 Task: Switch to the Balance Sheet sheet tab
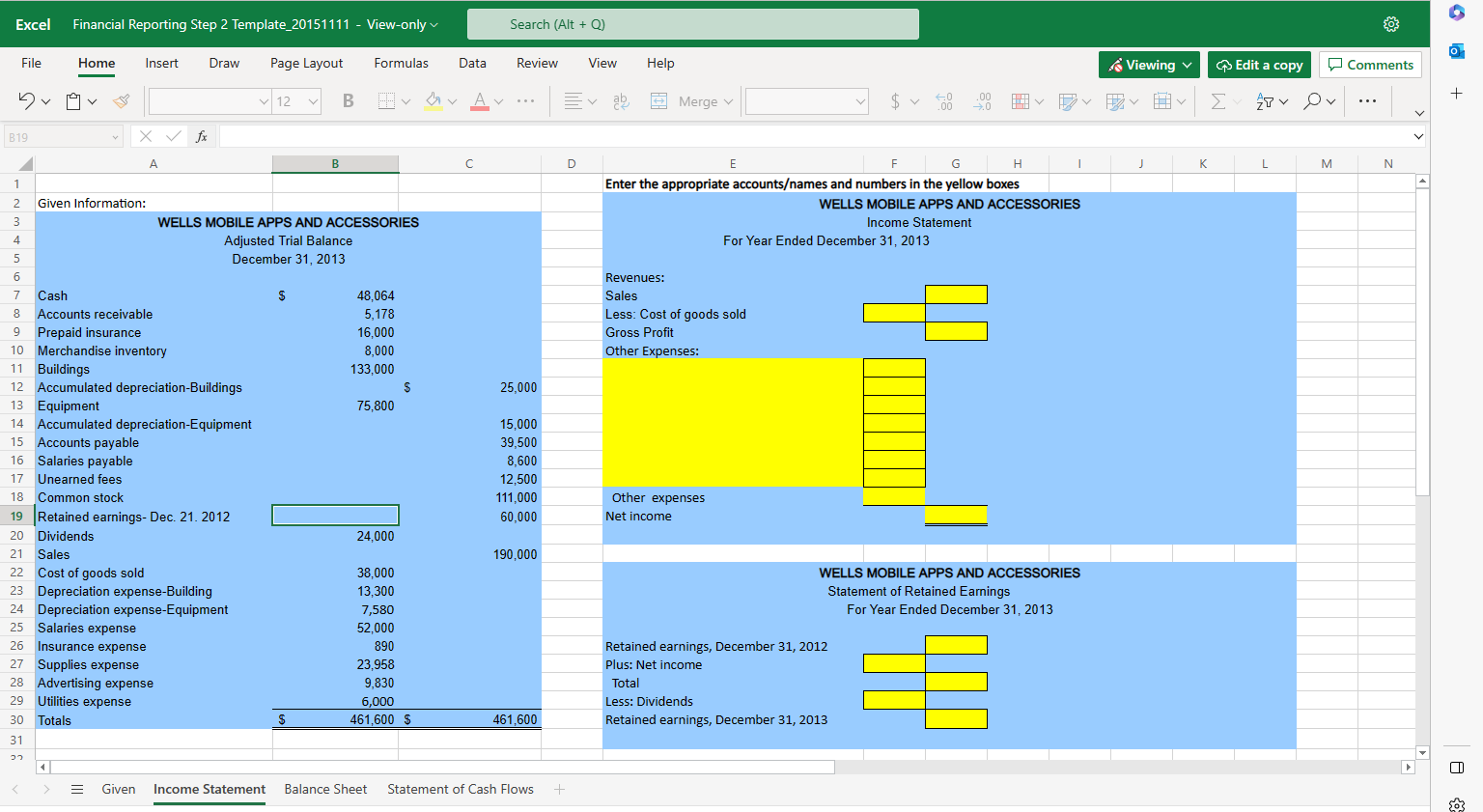(x=325, y=790)
